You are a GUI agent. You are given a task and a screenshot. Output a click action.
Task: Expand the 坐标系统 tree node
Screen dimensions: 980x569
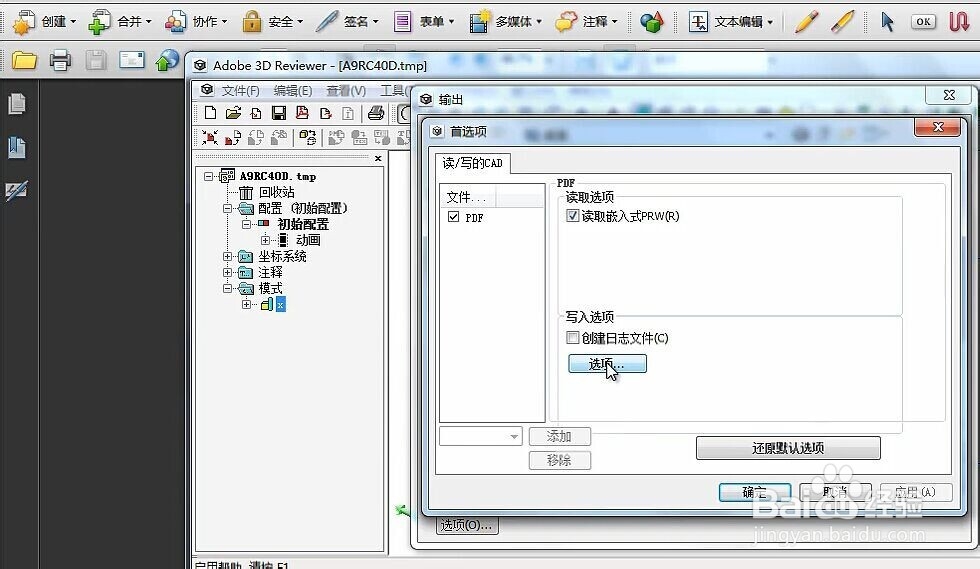(228, 256)
